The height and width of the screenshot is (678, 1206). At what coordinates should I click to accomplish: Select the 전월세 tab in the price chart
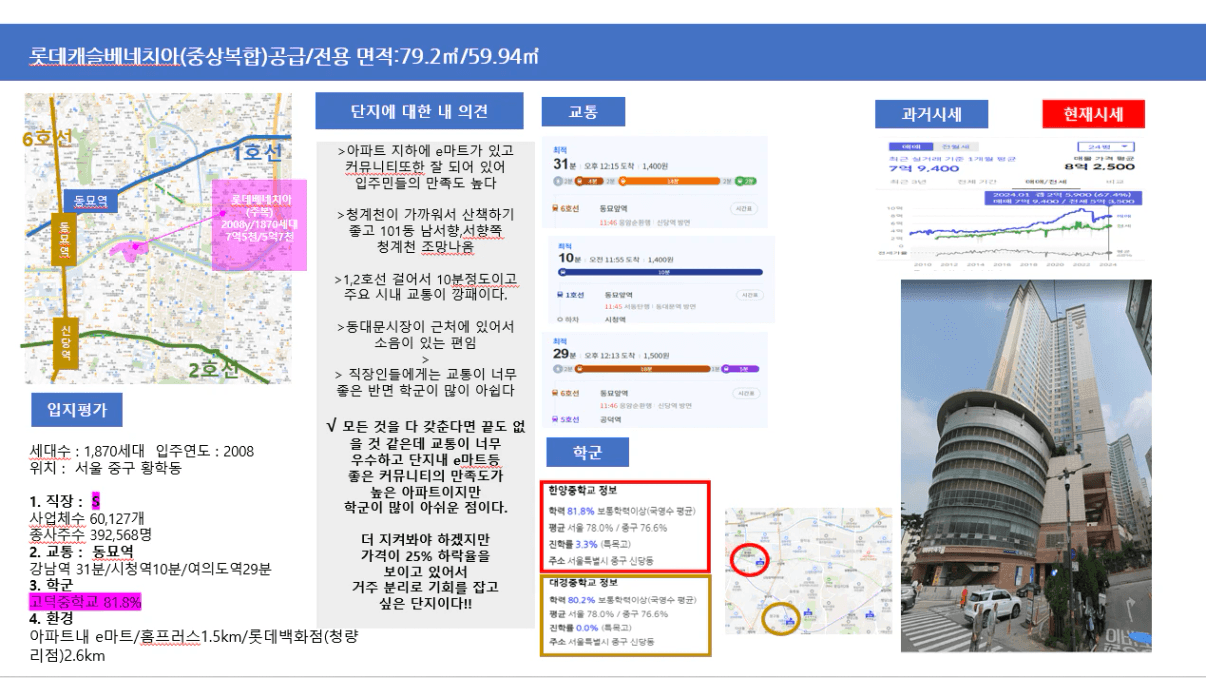tap(955, 147)
